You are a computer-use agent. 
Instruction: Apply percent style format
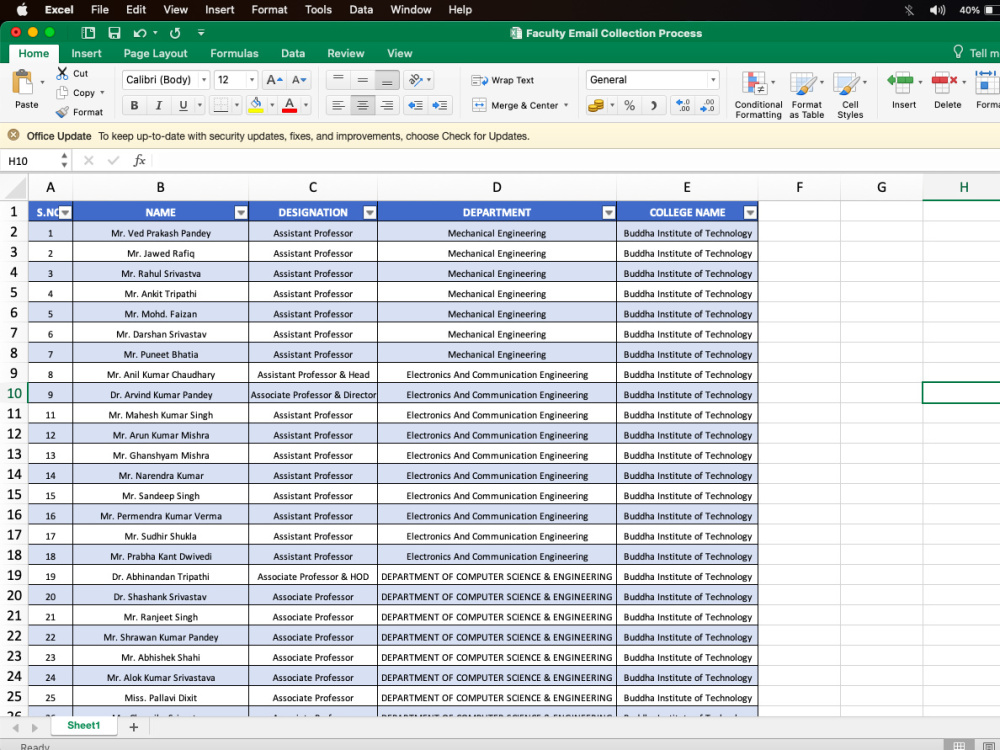[x=629, y=105]
